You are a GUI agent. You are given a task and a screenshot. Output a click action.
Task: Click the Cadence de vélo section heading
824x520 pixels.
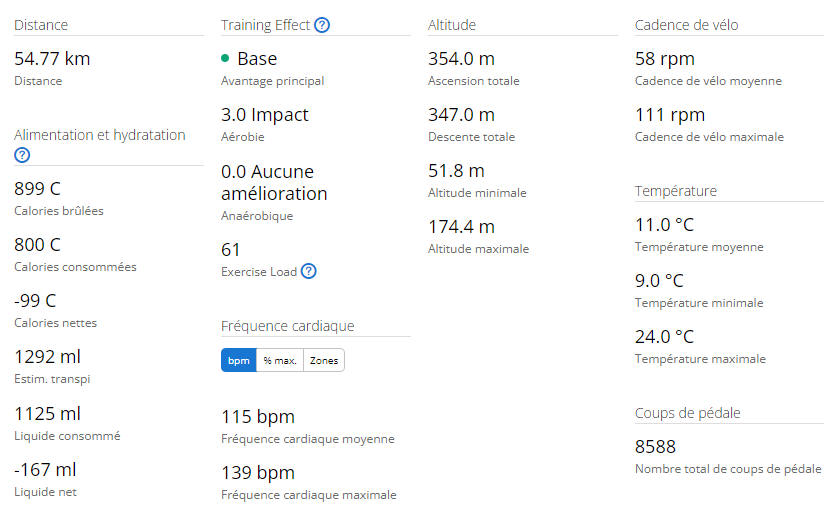click(686, 25)
